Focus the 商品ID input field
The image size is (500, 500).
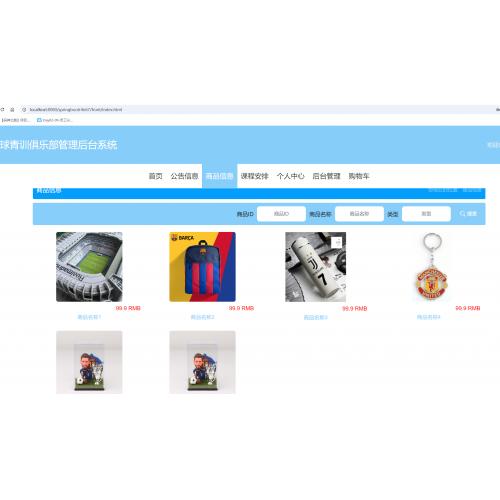[281, 214]
